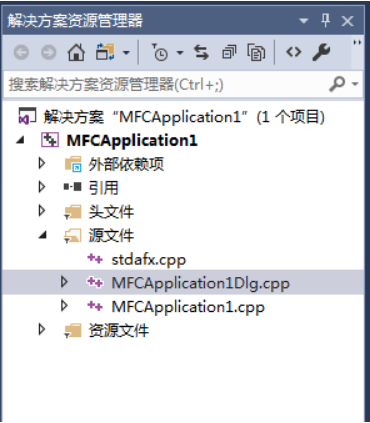Collapse the MFCApplication1 project node
Screen dimensions: 370x423
click(20, 140)
